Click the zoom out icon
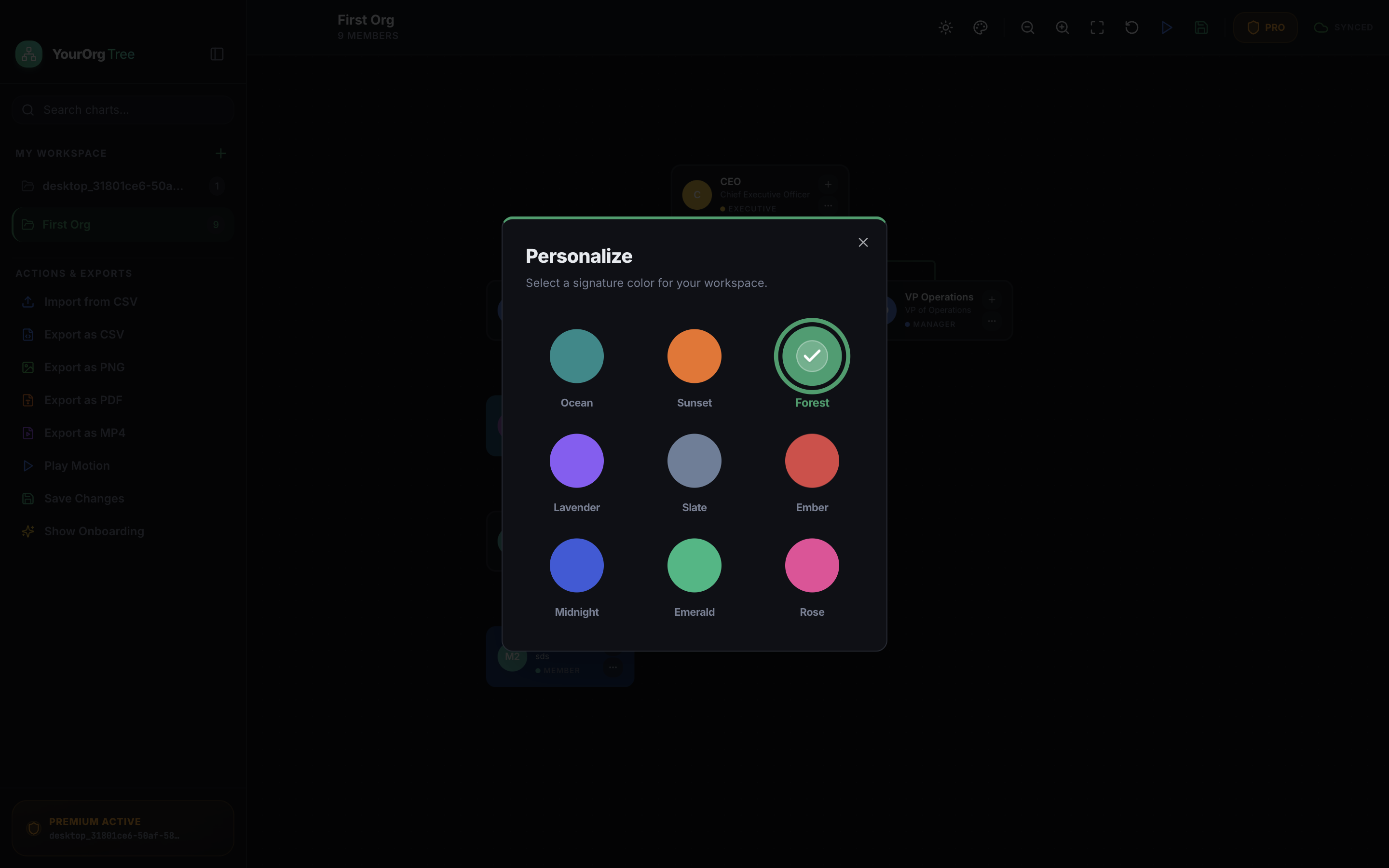Viewport: 1389px width, 868px height. tap(1027, 27)
